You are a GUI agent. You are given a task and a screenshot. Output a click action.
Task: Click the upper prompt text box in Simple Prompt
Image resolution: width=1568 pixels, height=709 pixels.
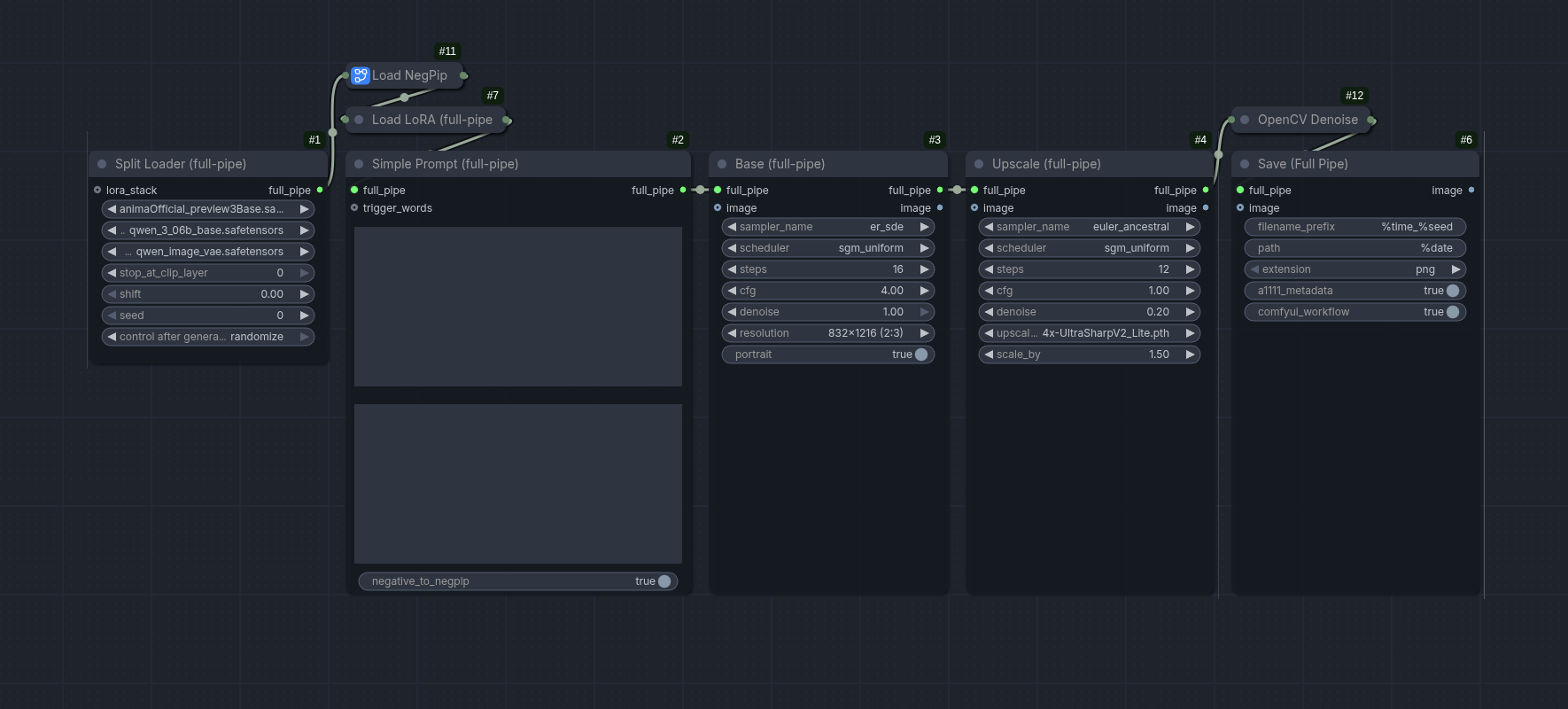(518, 307)
